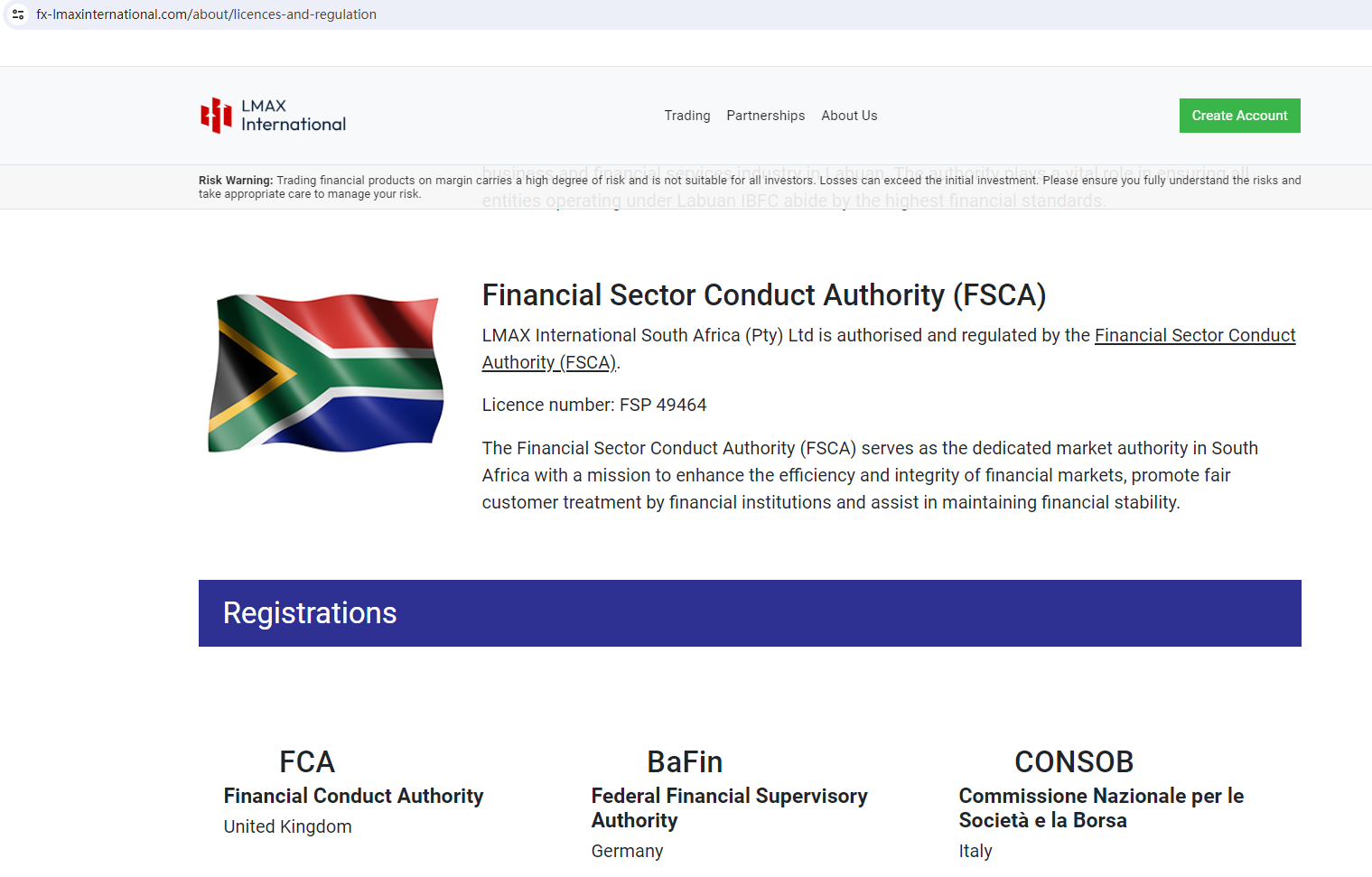This screenshot has width=1372, height=877.
Task: Click the Create Account button
Action: click(x=1239, y=116)
